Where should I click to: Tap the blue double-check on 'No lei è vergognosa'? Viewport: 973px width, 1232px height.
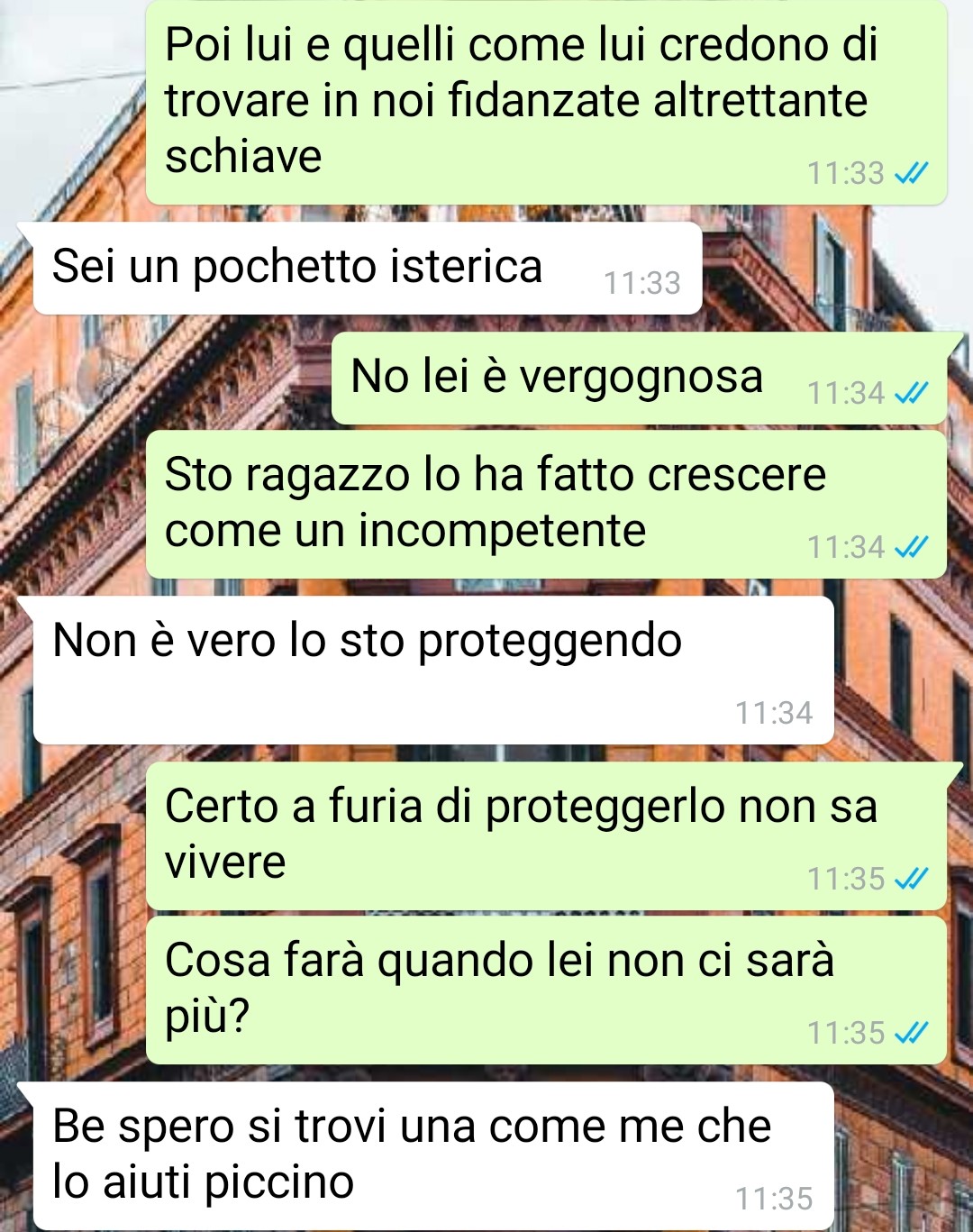pyautogui.click(x=911, y=392)
